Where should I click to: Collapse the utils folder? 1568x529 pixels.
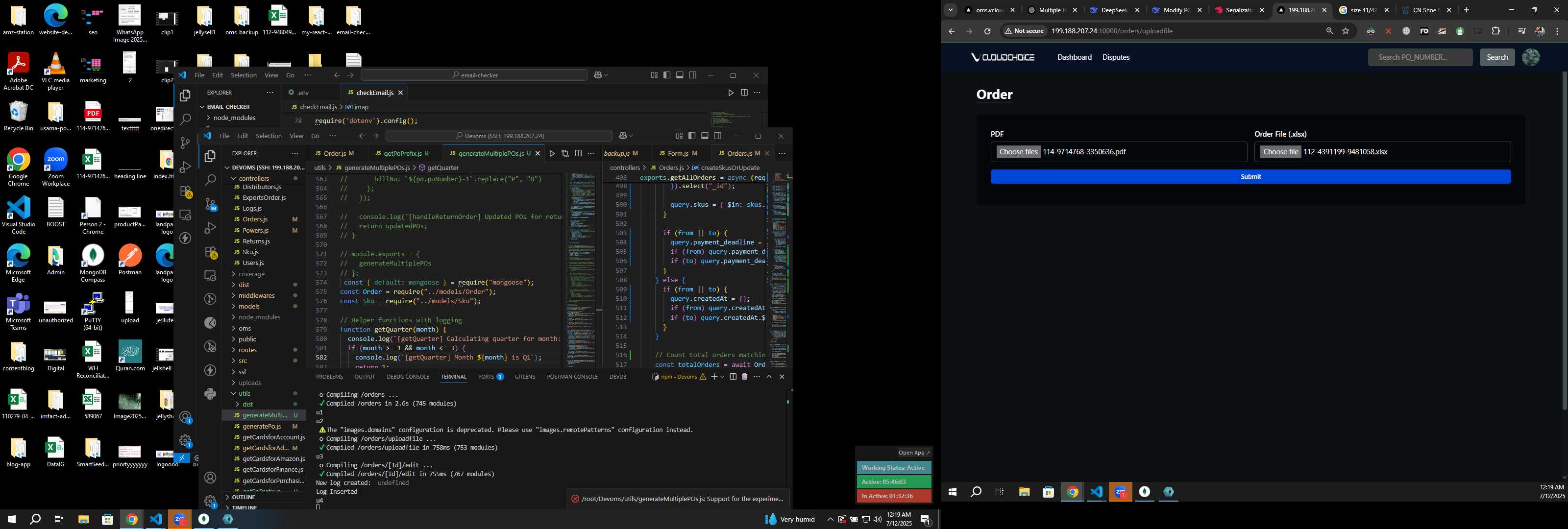(245, 393)
